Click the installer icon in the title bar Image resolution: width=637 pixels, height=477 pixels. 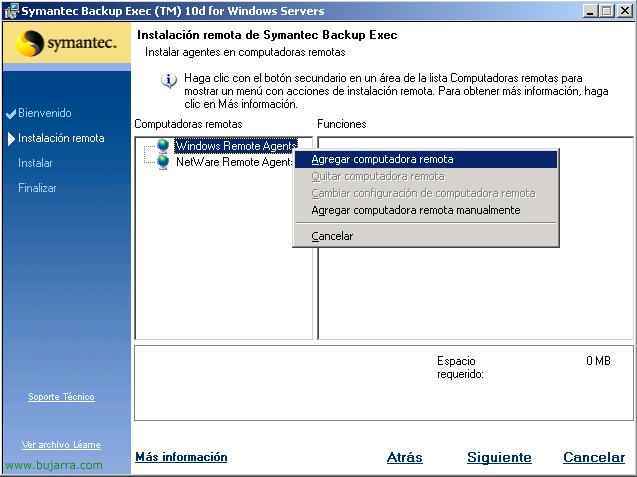click(11, 11)
